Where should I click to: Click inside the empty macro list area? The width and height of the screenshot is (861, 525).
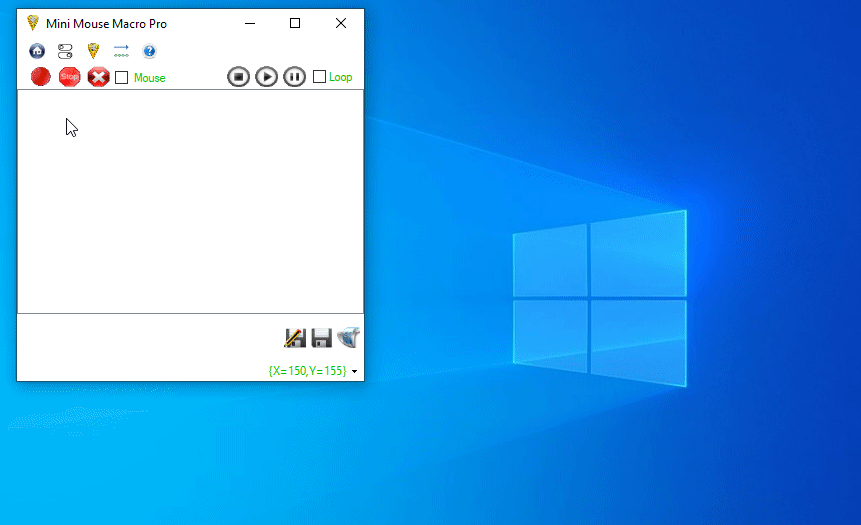[190, 200]
